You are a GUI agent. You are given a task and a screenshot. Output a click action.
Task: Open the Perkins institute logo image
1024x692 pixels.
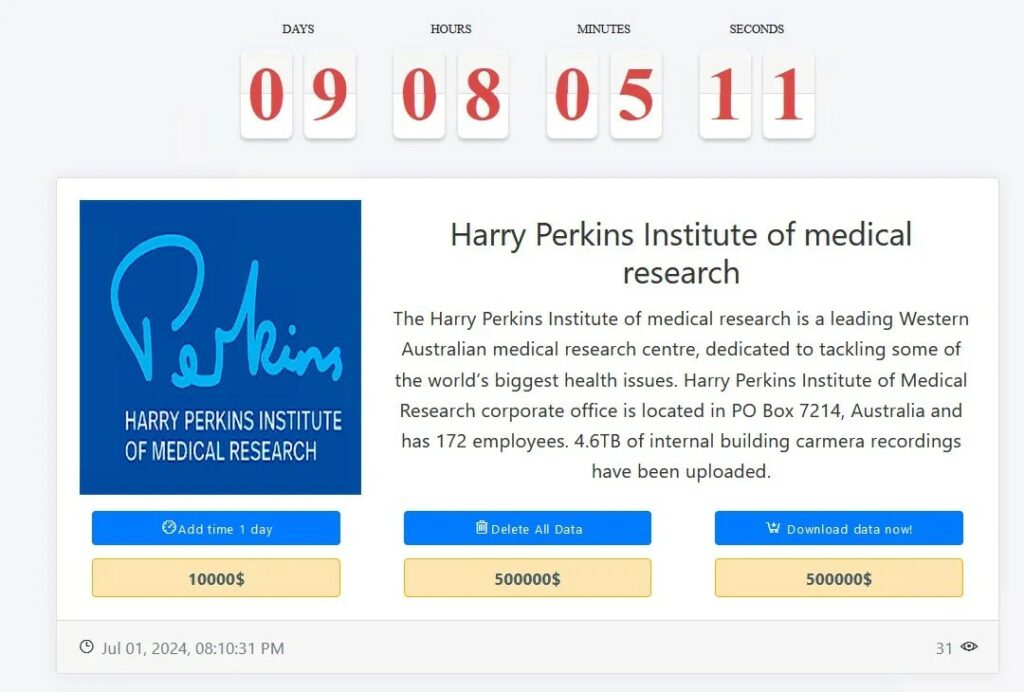(220, 347)
